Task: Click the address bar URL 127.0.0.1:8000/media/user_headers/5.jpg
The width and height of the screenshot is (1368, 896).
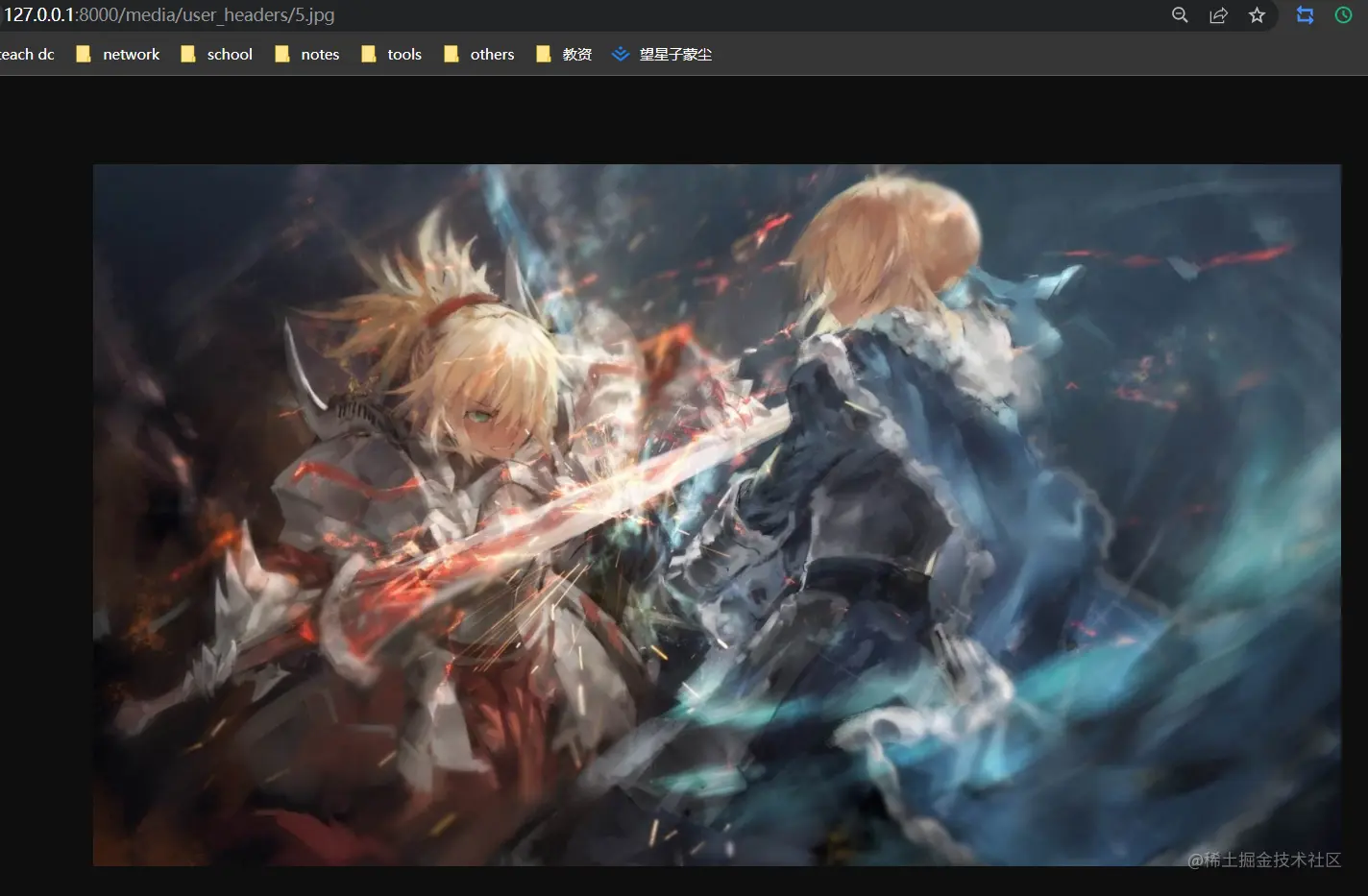Action: [169, 15]
